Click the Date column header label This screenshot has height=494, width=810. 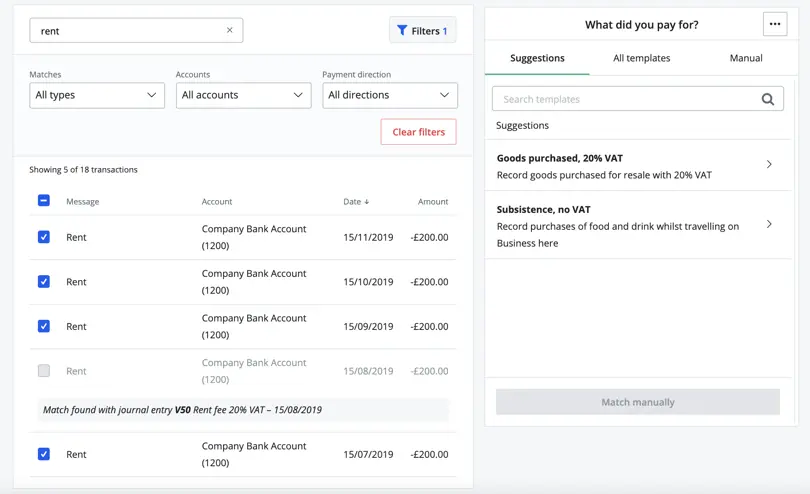[x=352, y=202]
